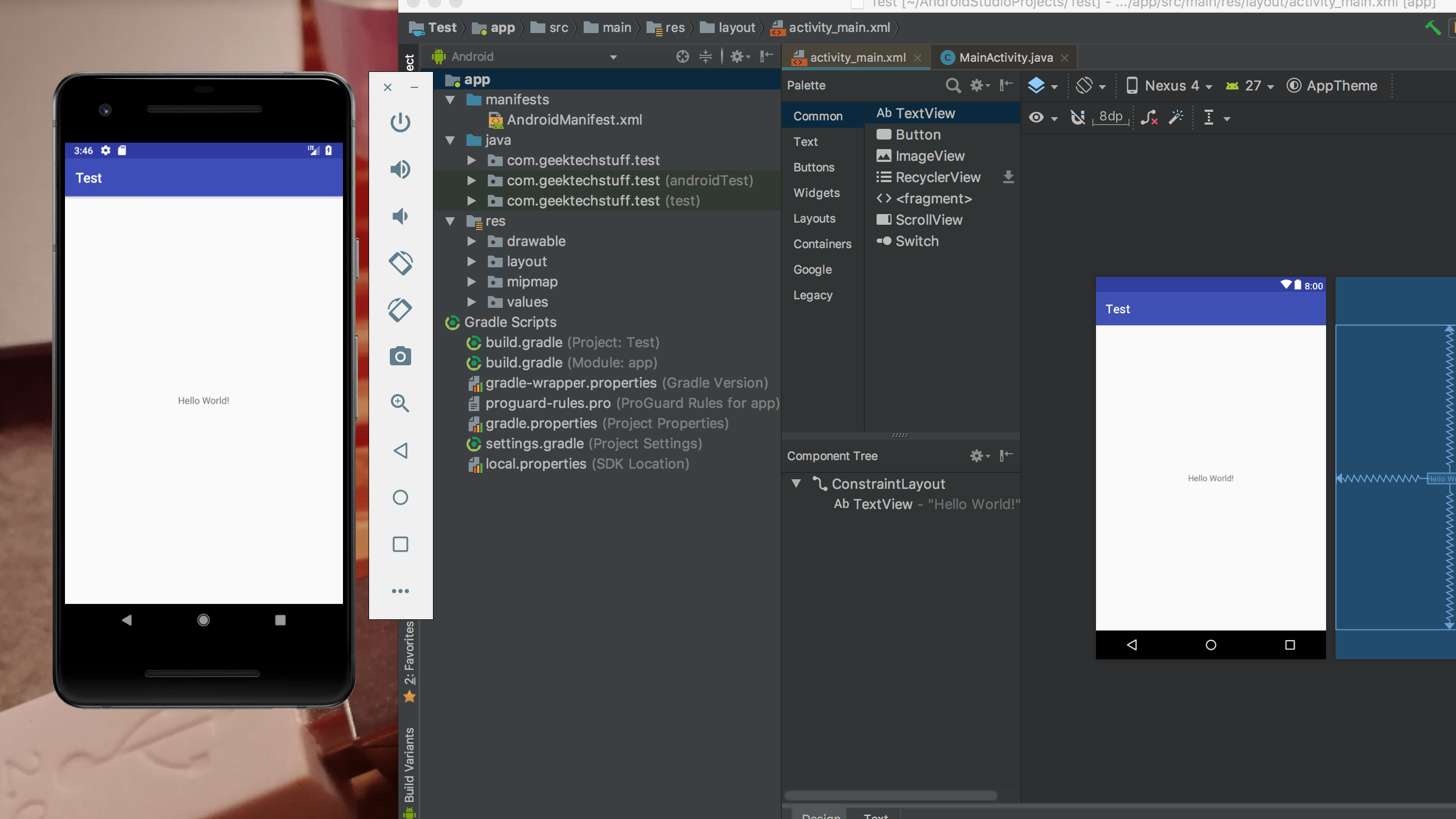Click the emulator power button icon
1456x819 pixels.
(x=400, y=122)
